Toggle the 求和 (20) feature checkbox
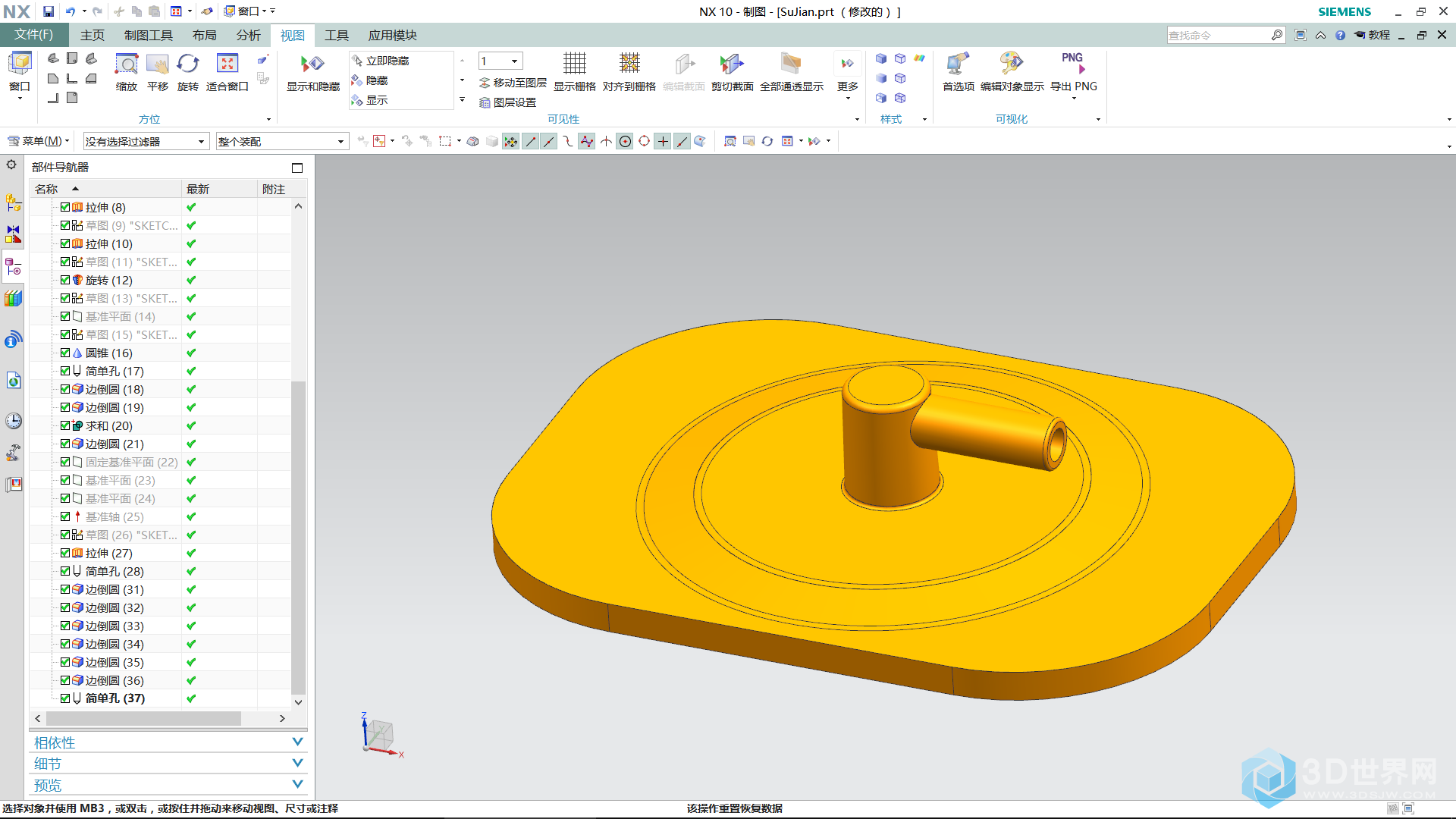 click(65, 425)
